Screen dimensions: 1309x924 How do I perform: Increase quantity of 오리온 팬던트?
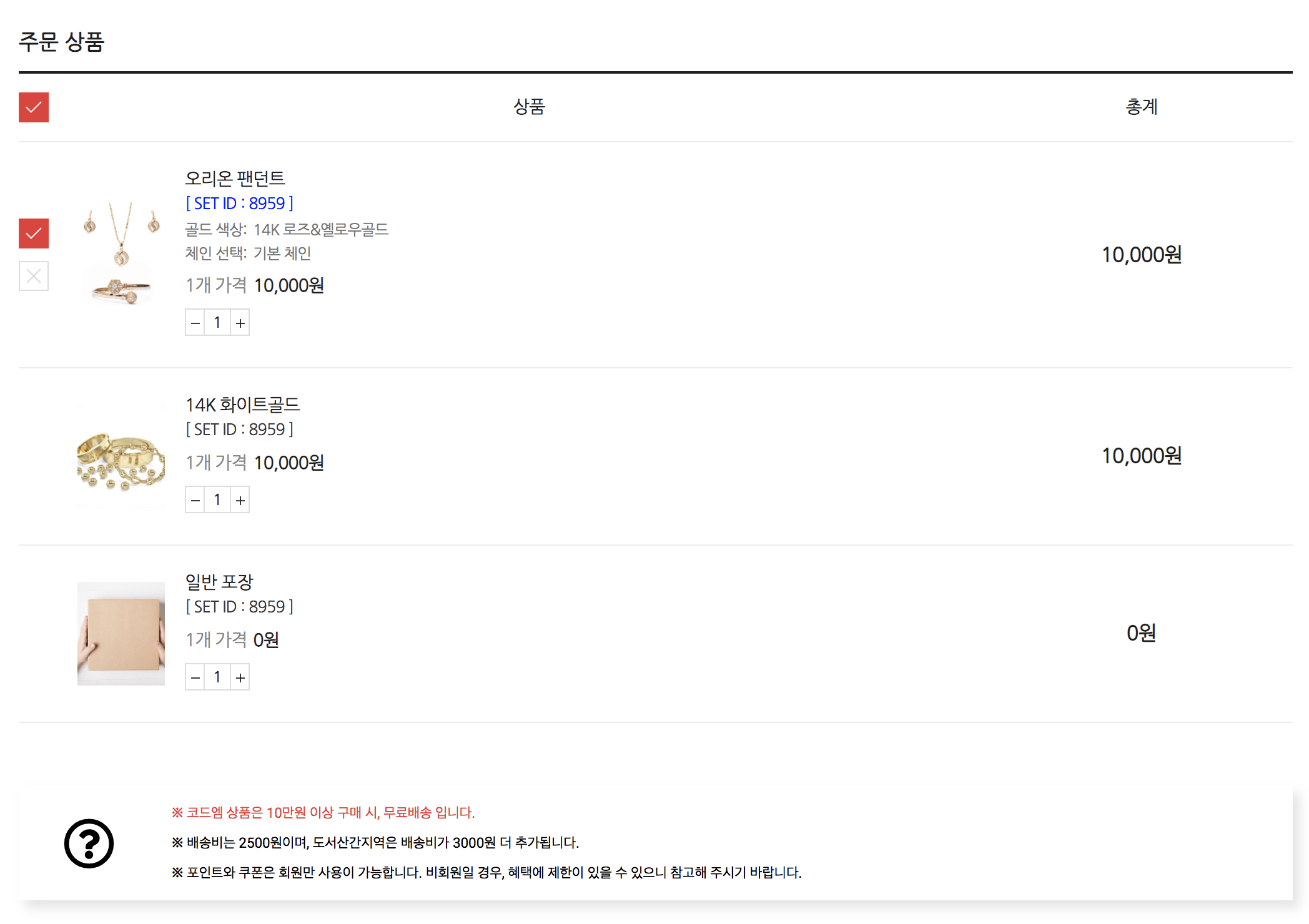(240, 323)
